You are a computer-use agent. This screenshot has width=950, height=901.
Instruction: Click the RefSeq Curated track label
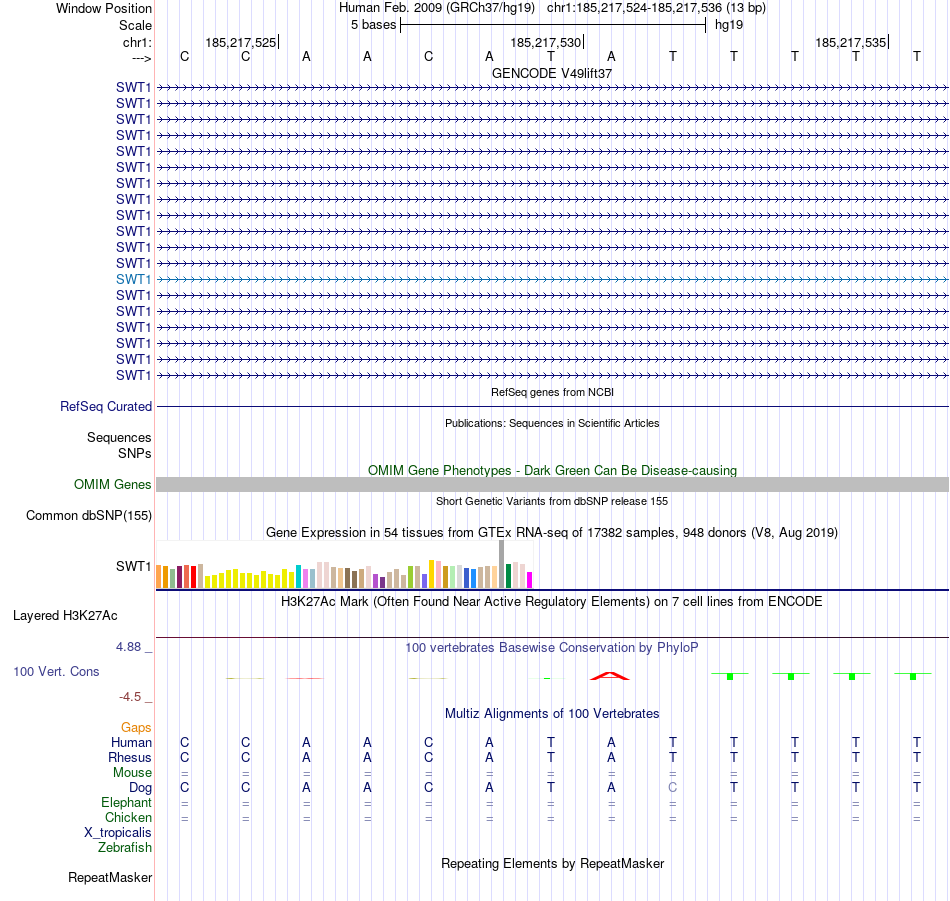pyautogui.click(x=105, y=407)
